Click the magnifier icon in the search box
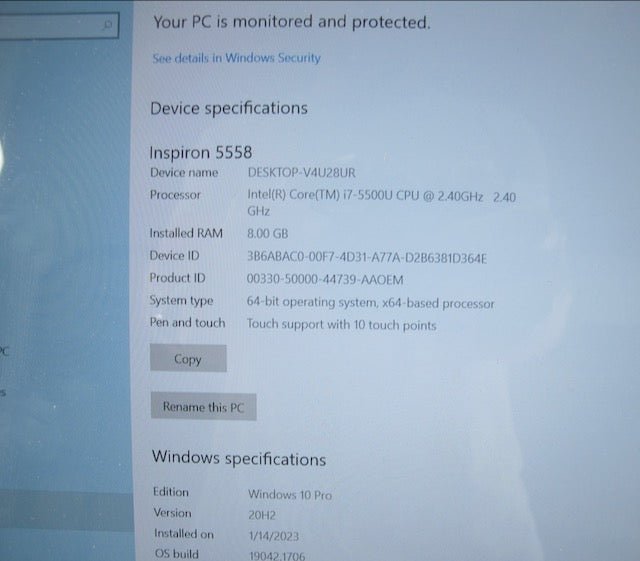Viewport: 640px width, 561px height. tap(108, 25)
